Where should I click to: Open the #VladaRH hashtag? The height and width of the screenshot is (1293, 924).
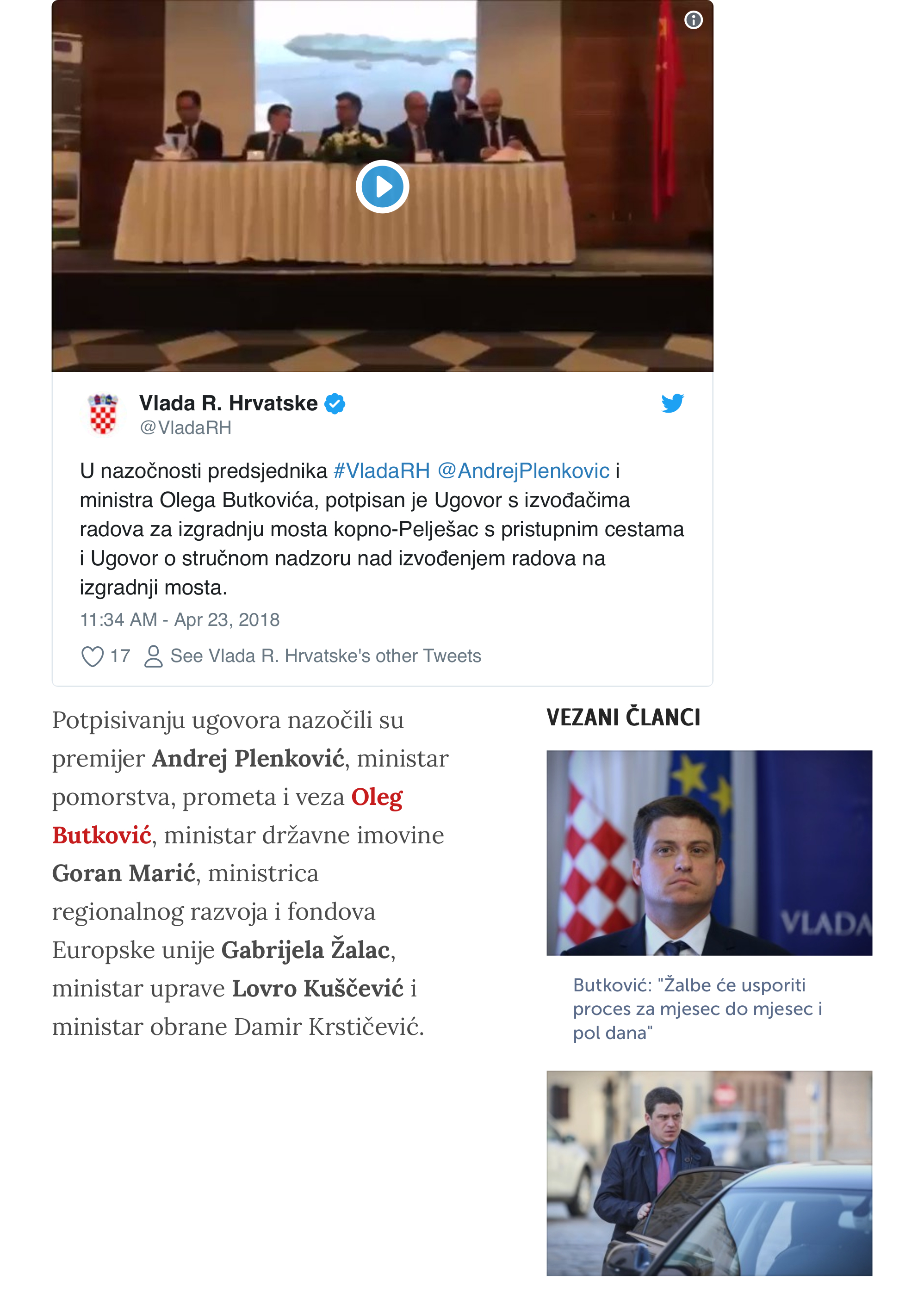pyautogui.click(x=381, y=471)
